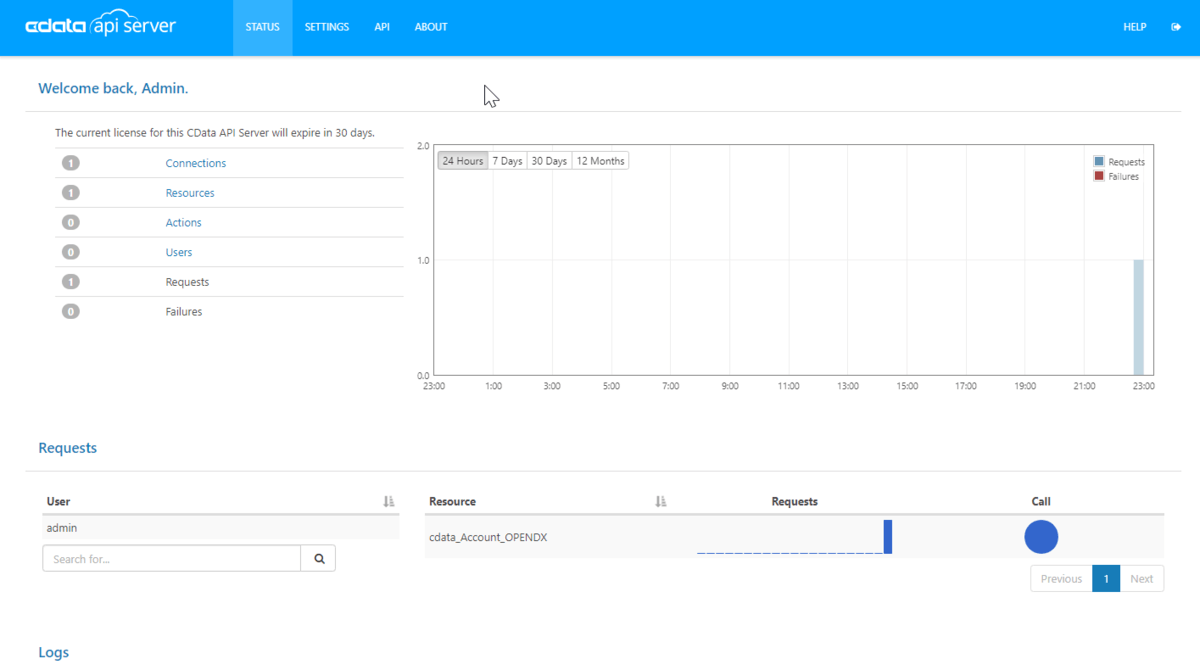
Task: Select the 24 Hours chart range
Action: [x=463, y=161]
